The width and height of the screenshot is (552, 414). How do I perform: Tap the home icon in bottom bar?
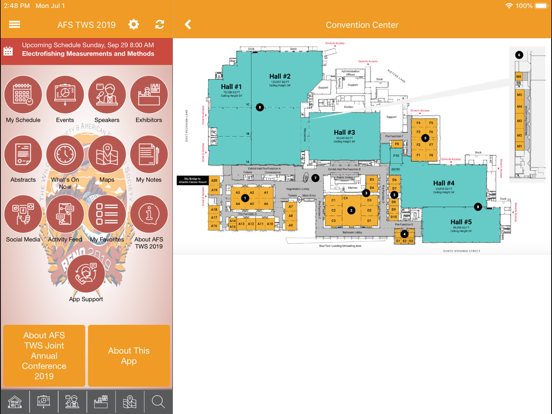[x=15, y=402]
